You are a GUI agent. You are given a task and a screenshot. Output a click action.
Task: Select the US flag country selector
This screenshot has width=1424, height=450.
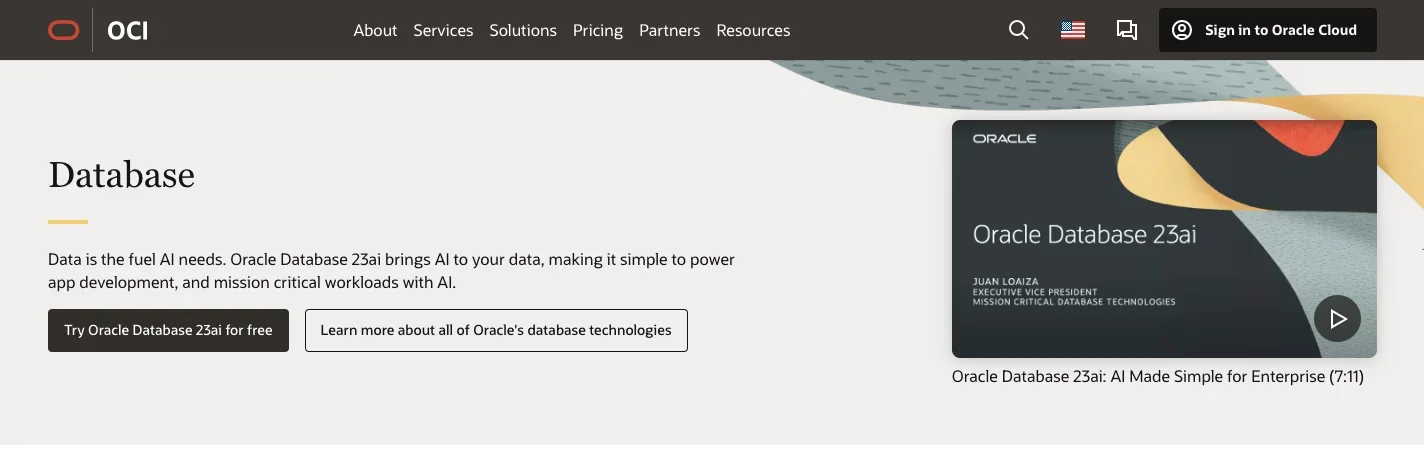[x=1073, y=30]
